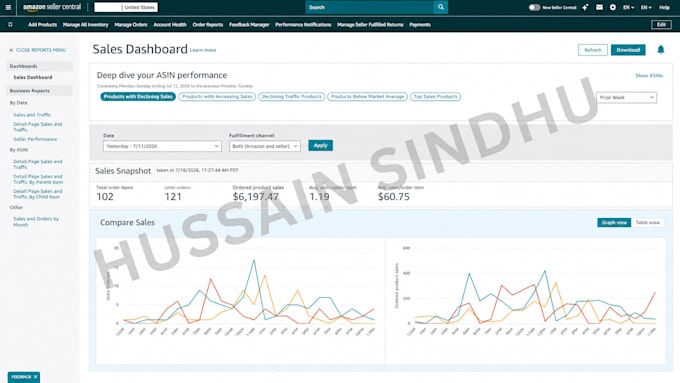The width and height of the screenshot is (680, 383).
Task: Open Manage Seller Fulfilled Returns
Action: (x=370, y=25)
